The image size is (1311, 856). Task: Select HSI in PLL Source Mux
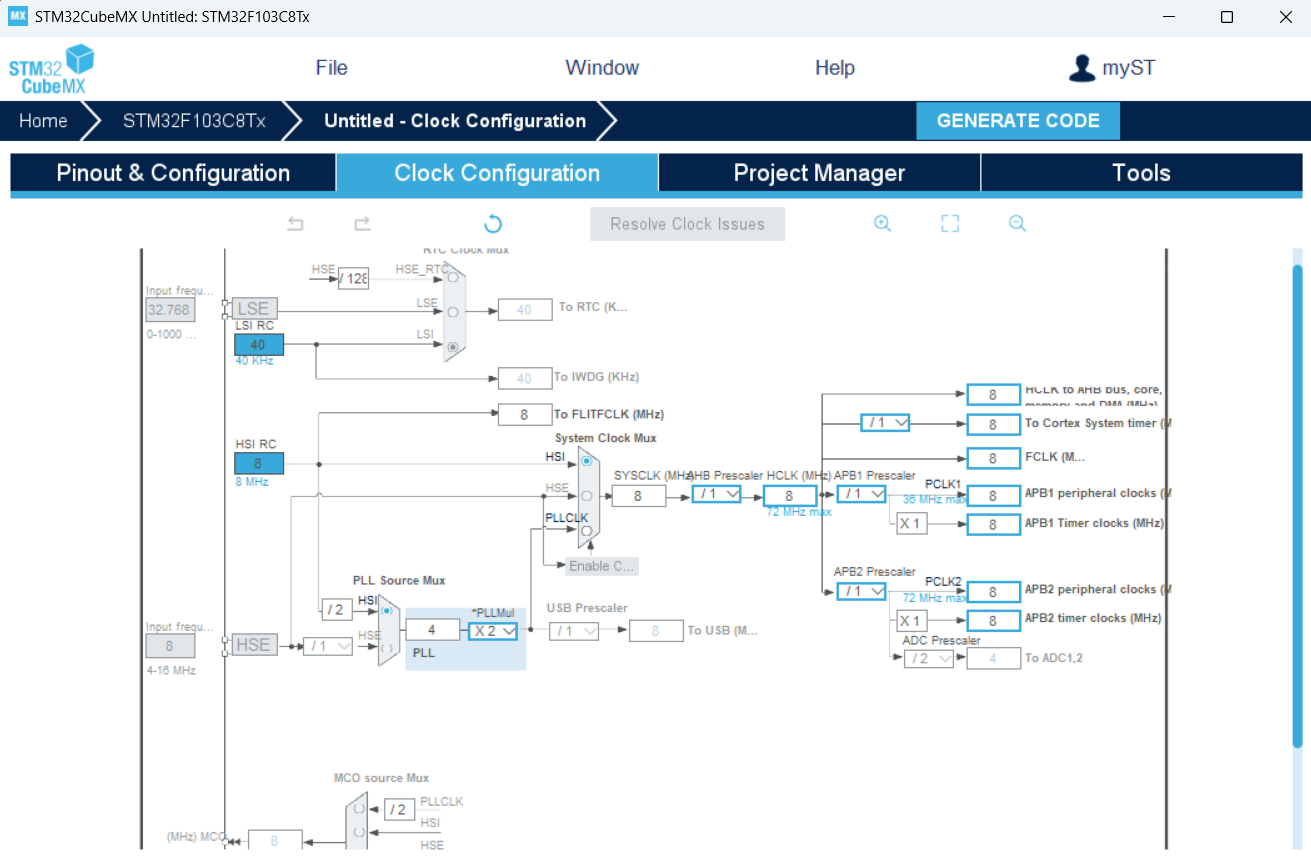click(x=387, y=610)
